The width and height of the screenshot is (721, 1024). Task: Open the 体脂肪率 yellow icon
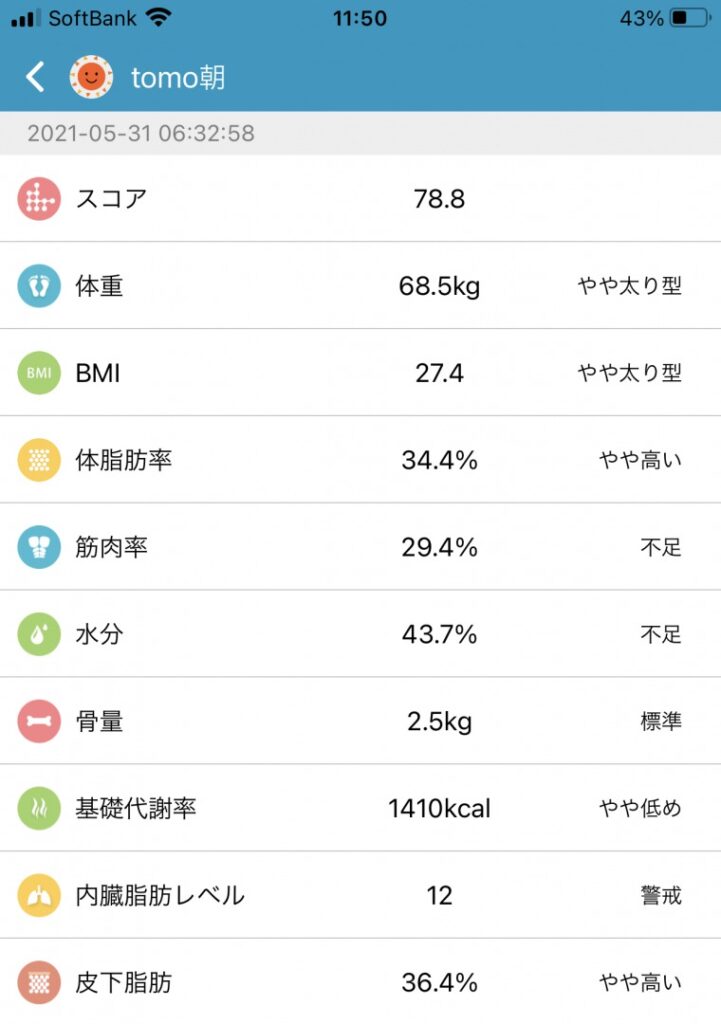click(x=39, y=460)
